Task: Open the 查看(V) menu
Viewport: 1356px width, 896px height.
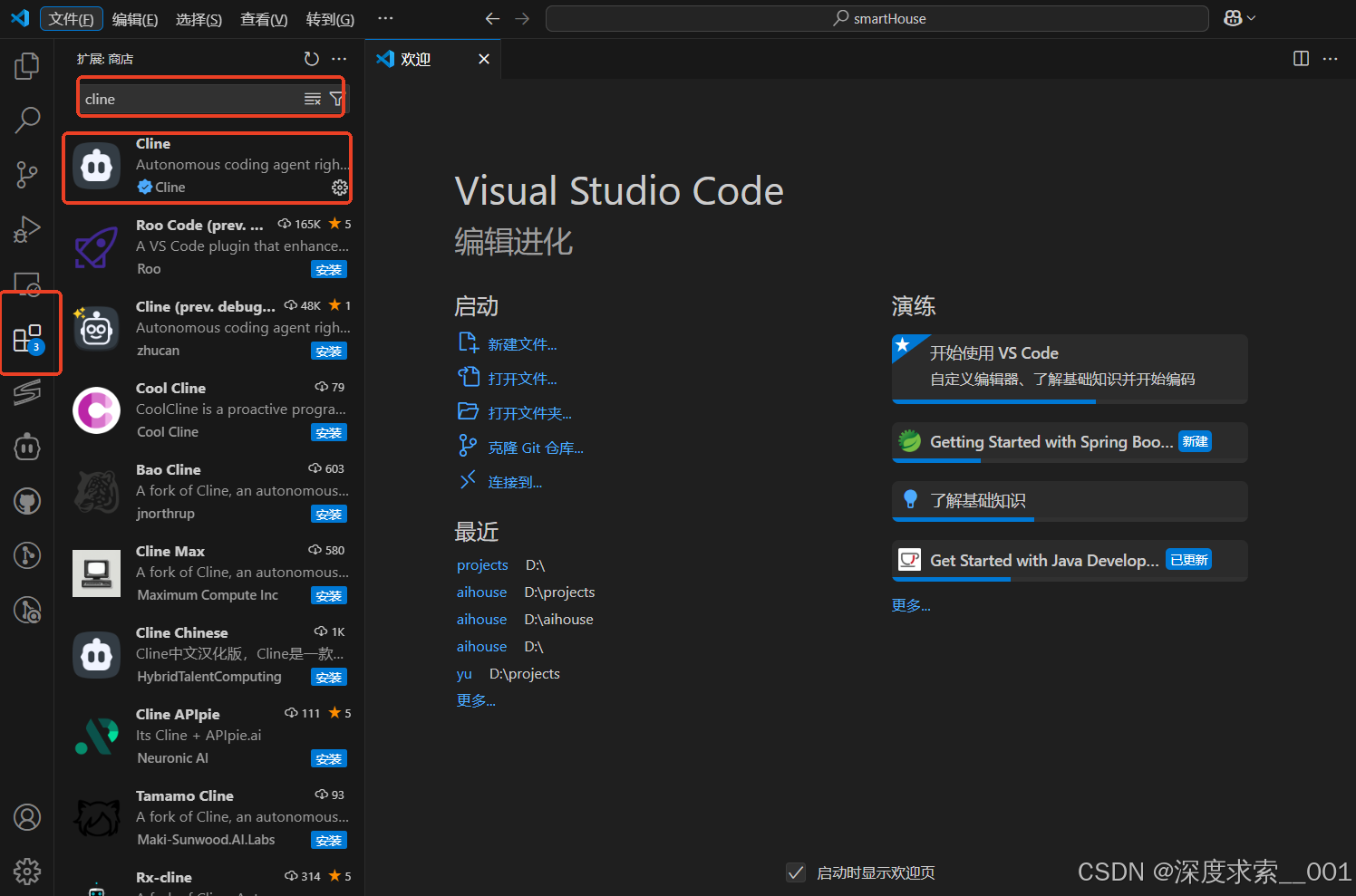Action: (x=264, y=19)
